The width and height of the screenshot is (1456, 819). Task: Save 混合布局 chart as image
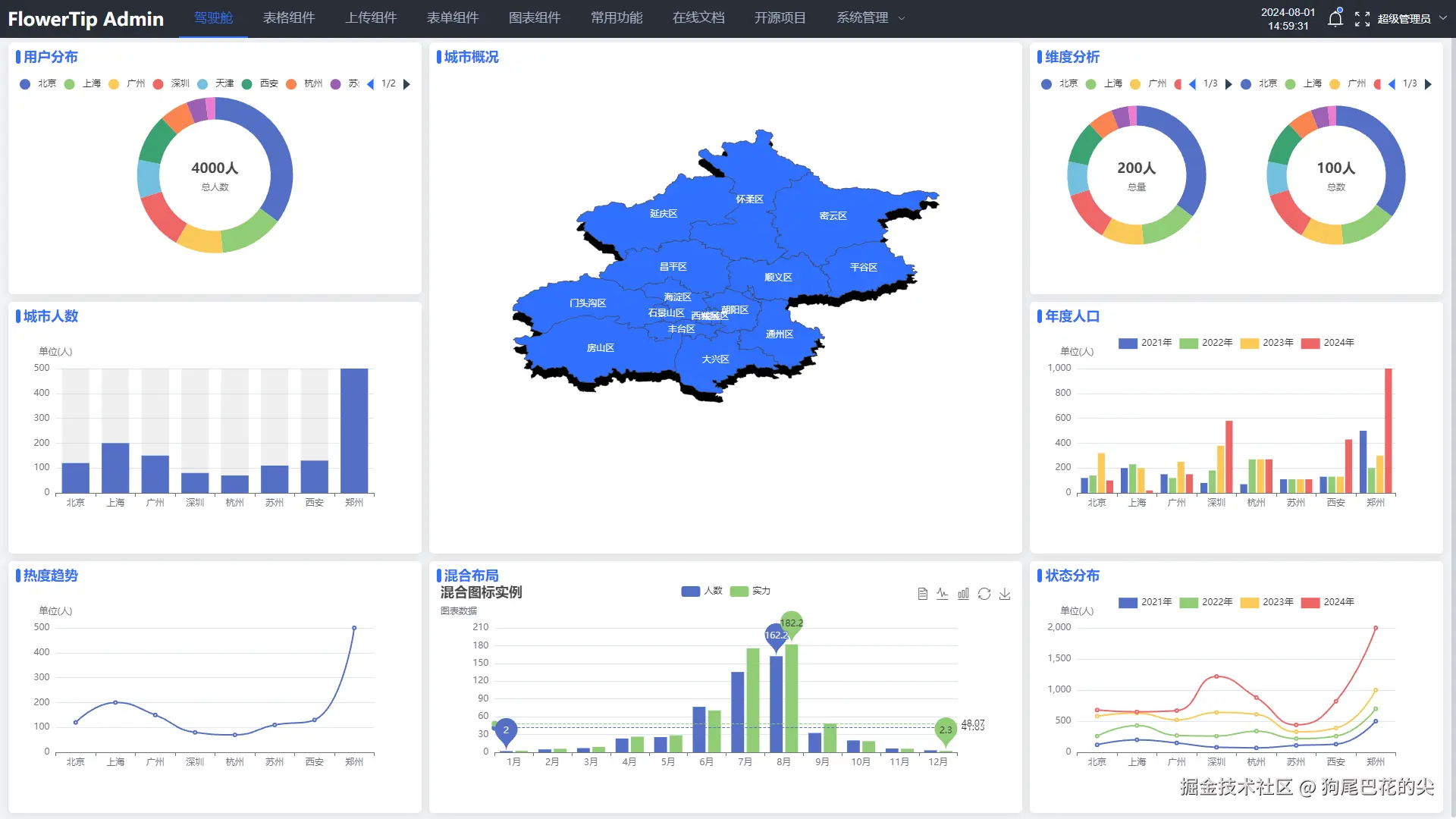(1005, 594)
